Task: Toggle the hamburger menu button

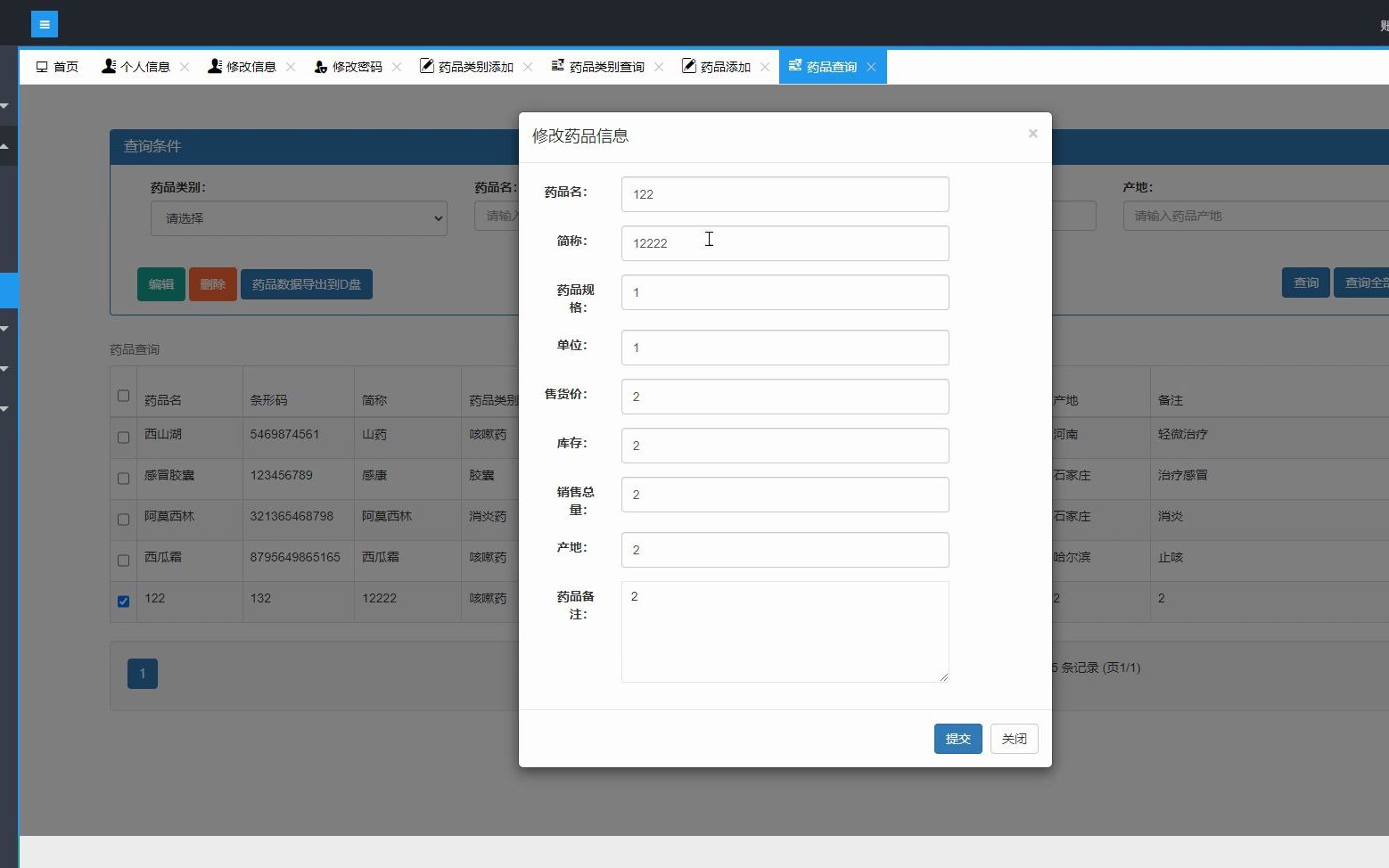Action: [x=45, y=24]
